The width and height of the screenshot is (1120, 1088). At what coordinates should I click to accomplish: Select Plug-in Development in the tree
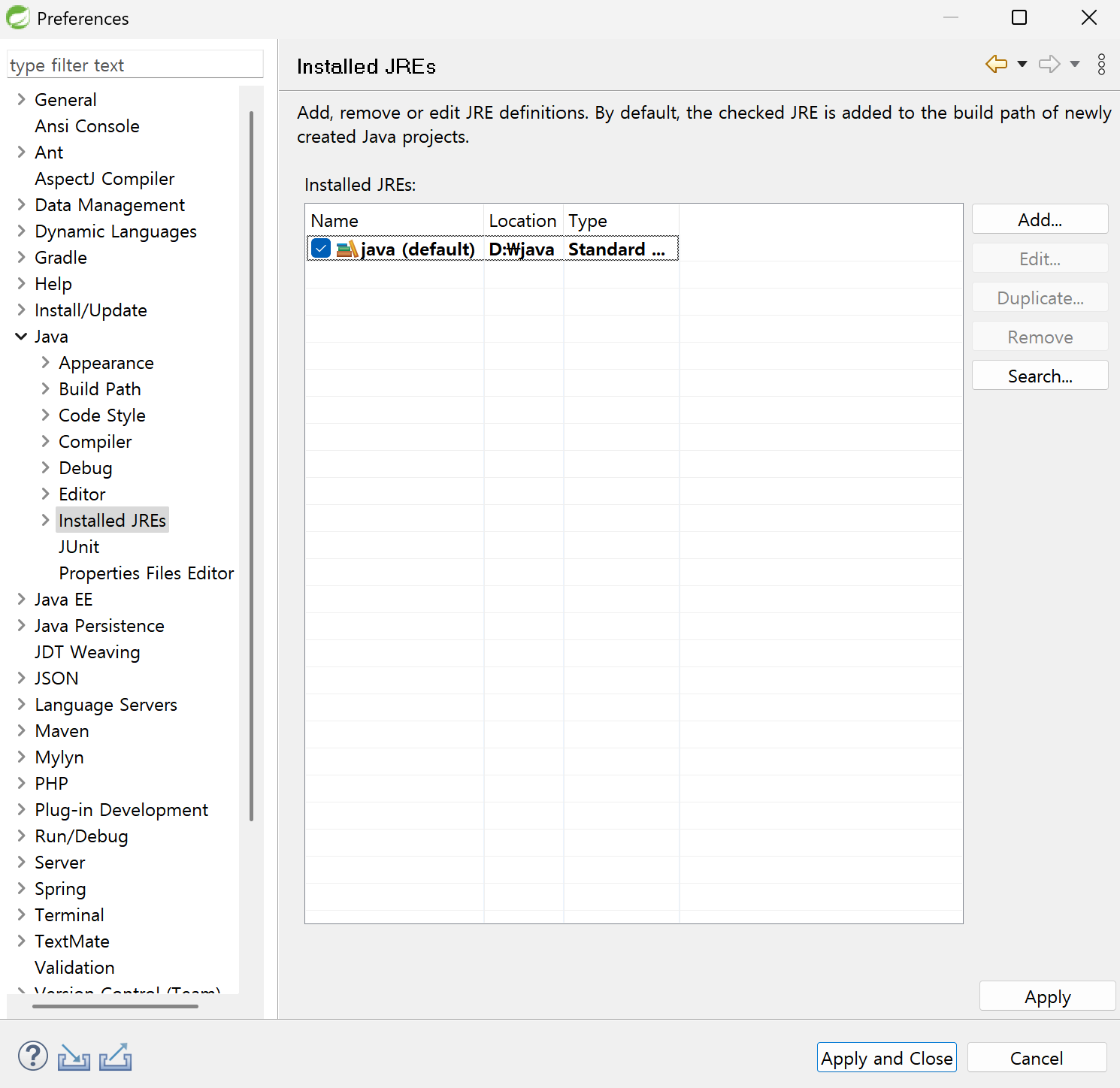(121, 809)
